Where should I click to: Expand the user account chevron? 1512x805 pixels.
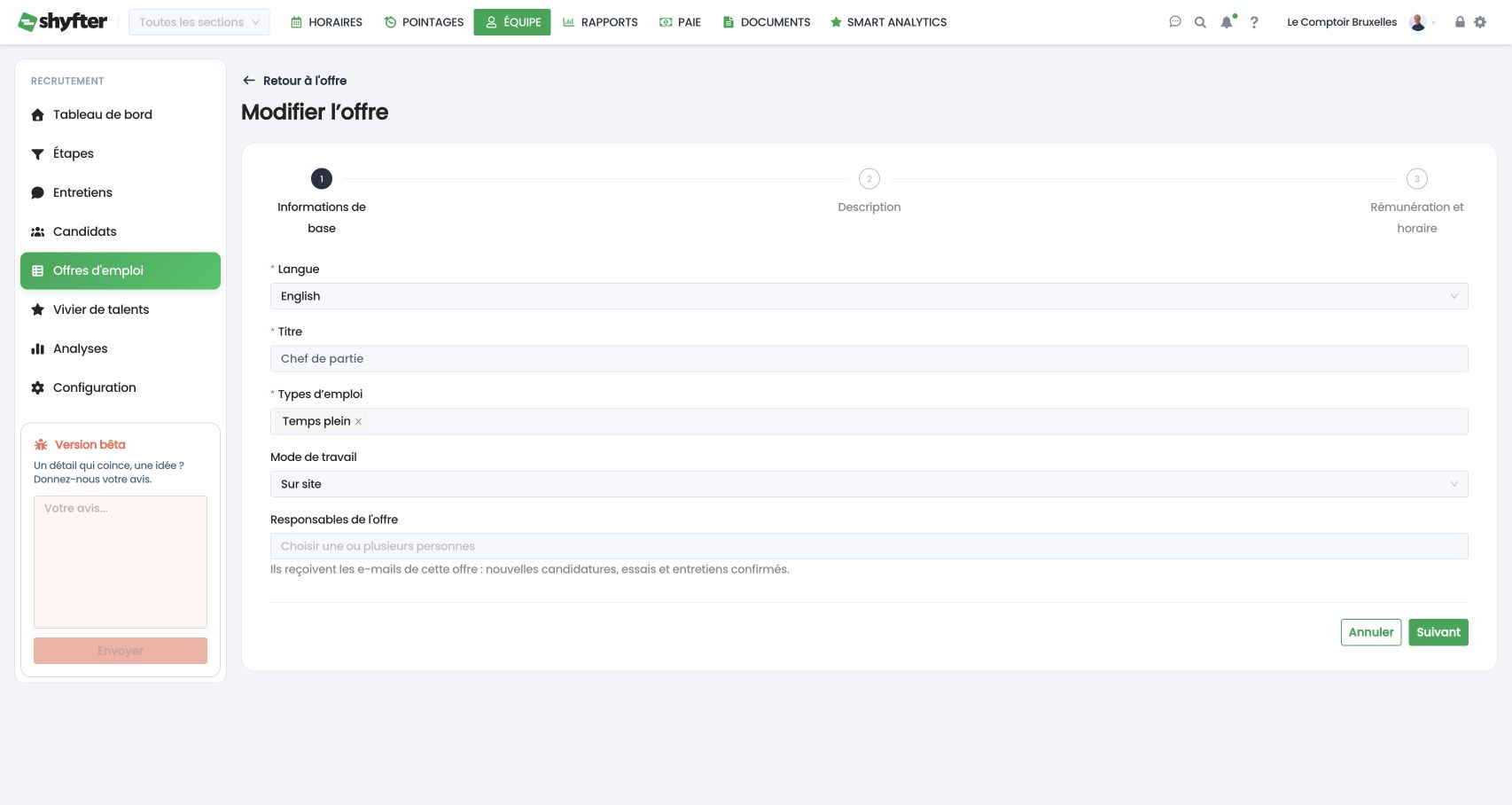click(x=1434, y=23)
